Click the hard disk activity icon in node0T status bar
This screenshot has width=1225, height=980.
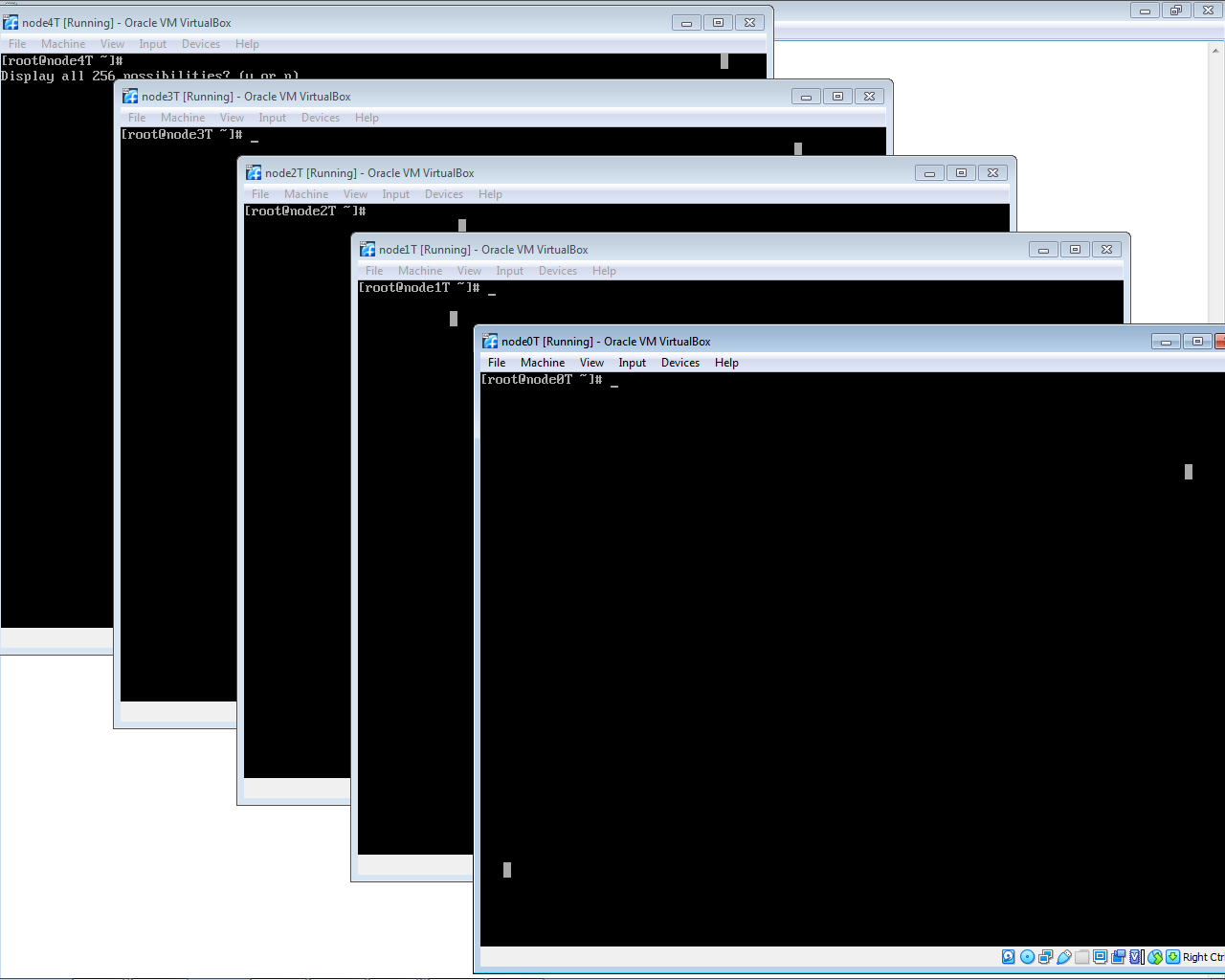pyautogui.click(x=1009, y=957)
